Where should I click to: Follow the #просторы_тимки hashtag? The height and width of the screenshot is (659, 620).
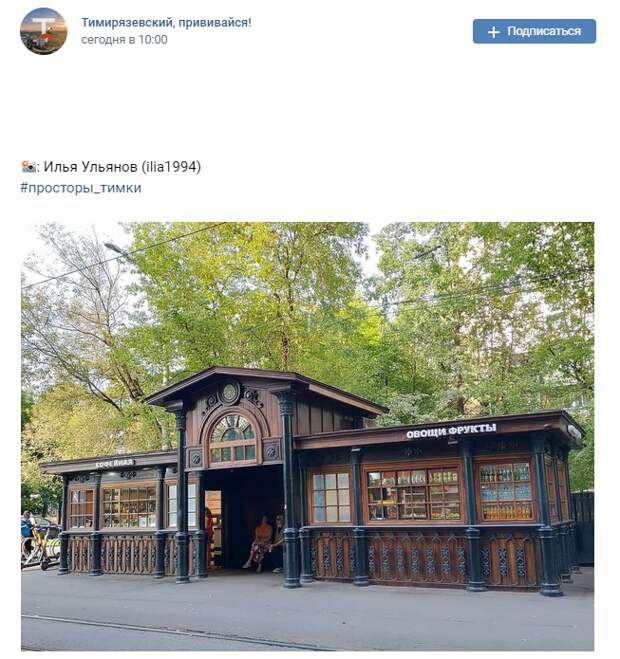coord(81,188)
